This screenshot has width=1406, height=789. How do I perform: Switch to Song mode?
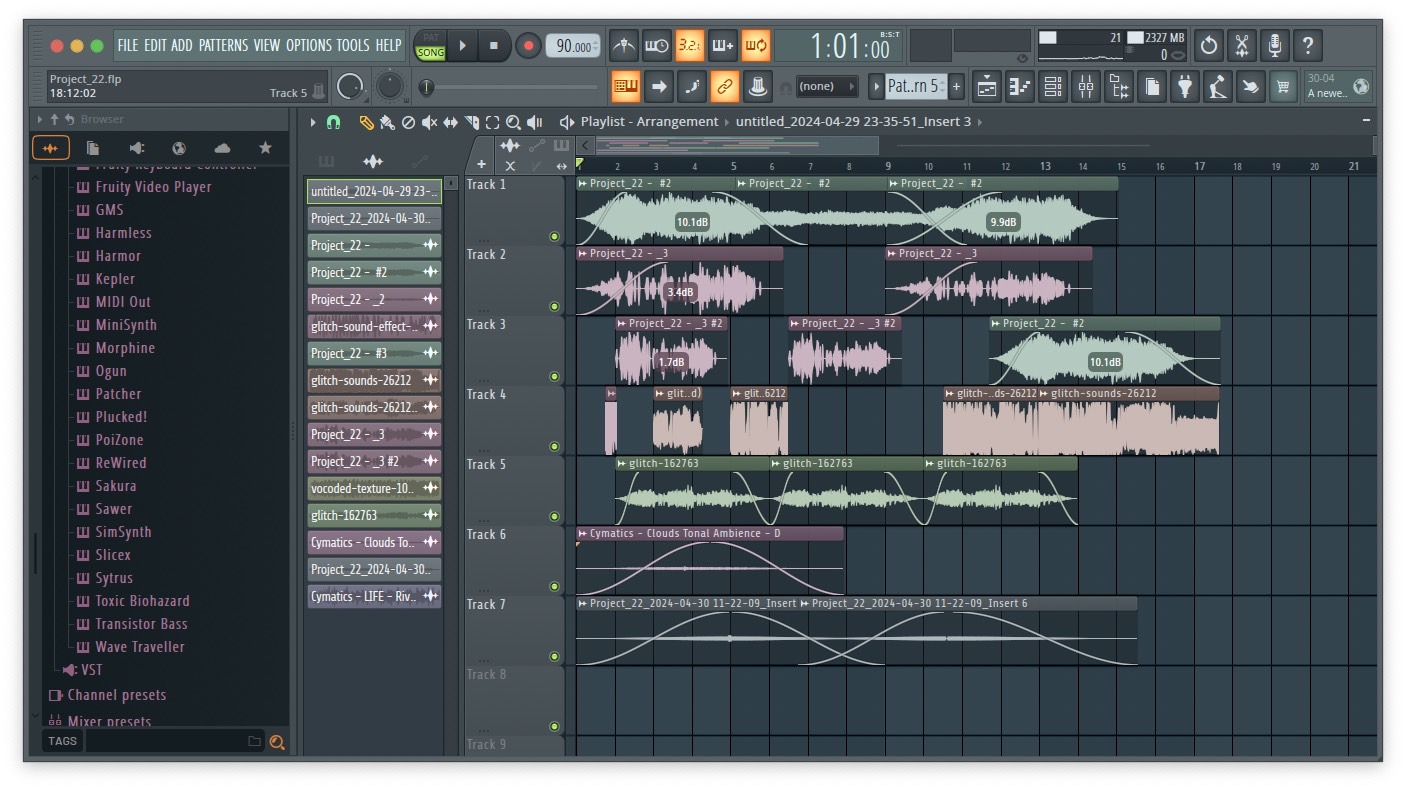click(431, 52)
